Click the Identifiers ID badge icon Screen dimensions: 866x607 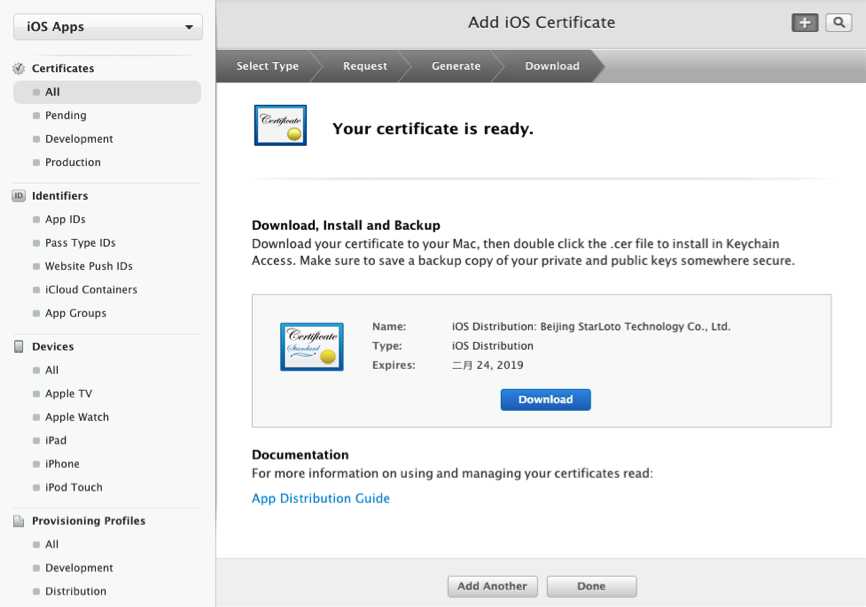pyautogui.click(x=19, y=196)
